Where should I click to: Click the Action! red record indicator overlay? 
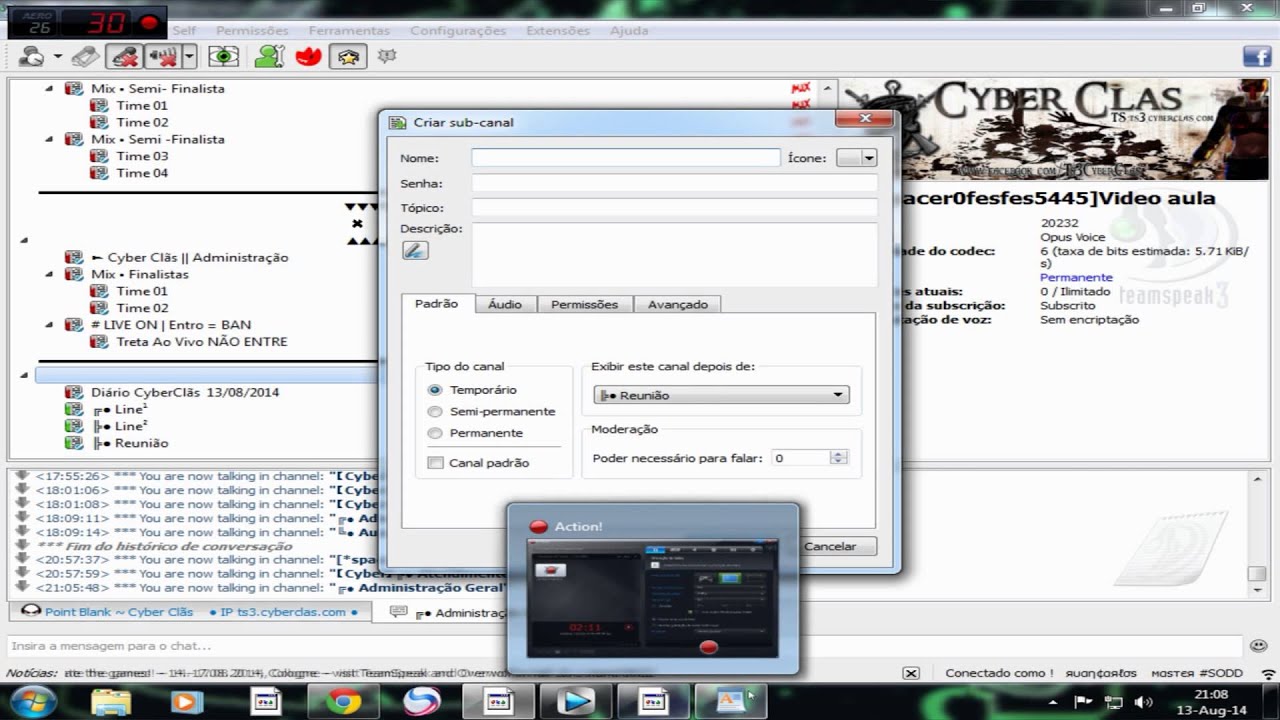click(149, 22)
